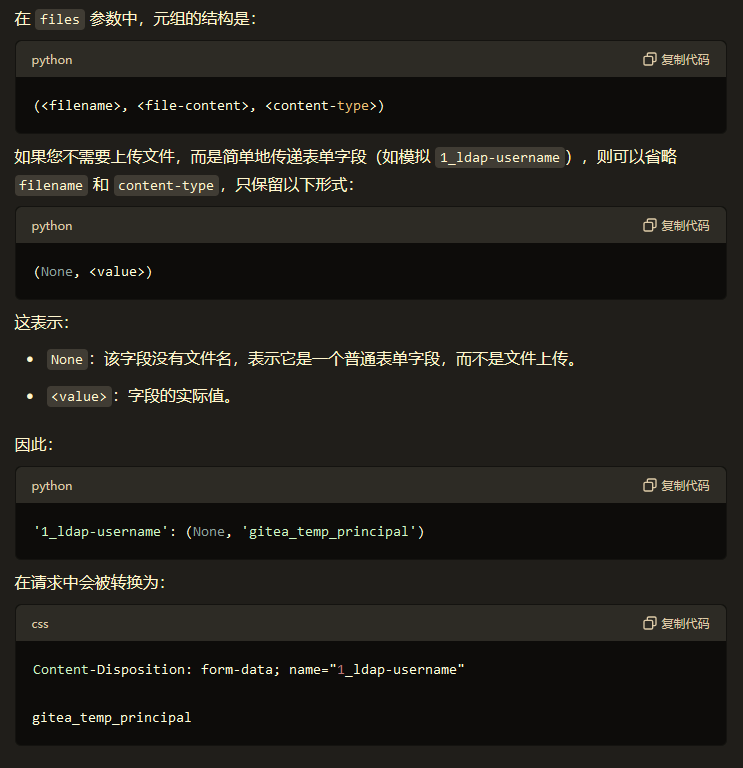Click inline '1_ldap-username' tag in the paragraph
The image size is (743, 768).
[x=500, y=158]
